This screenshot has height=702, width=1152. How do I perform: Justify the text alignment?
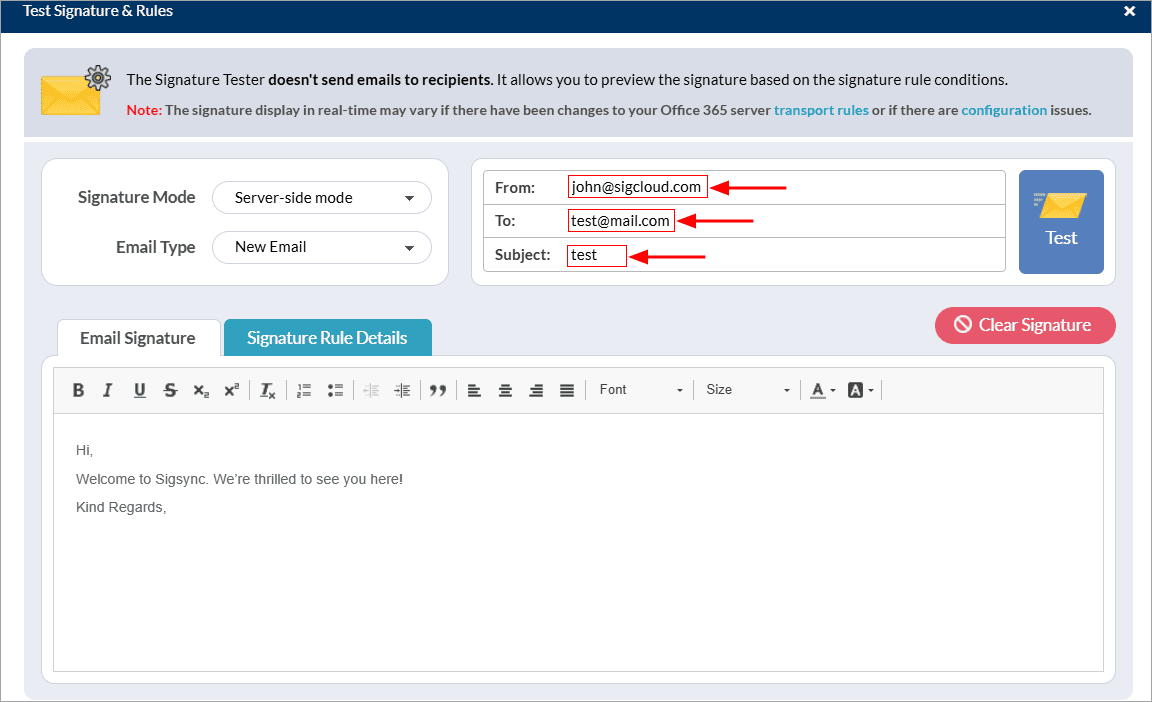567,390
